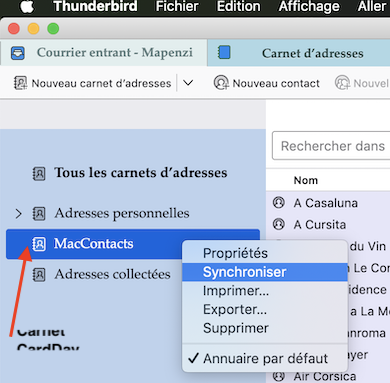Click the MacContacts book icon
This screenshot has height=383, width=390.
[39, 244]
